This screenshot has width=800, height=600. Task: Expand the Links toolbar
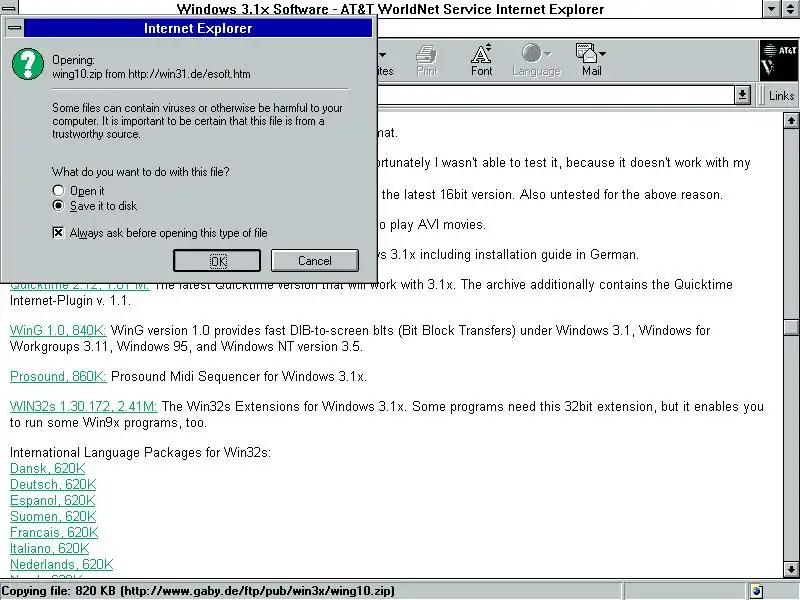(x=781, y=95)
